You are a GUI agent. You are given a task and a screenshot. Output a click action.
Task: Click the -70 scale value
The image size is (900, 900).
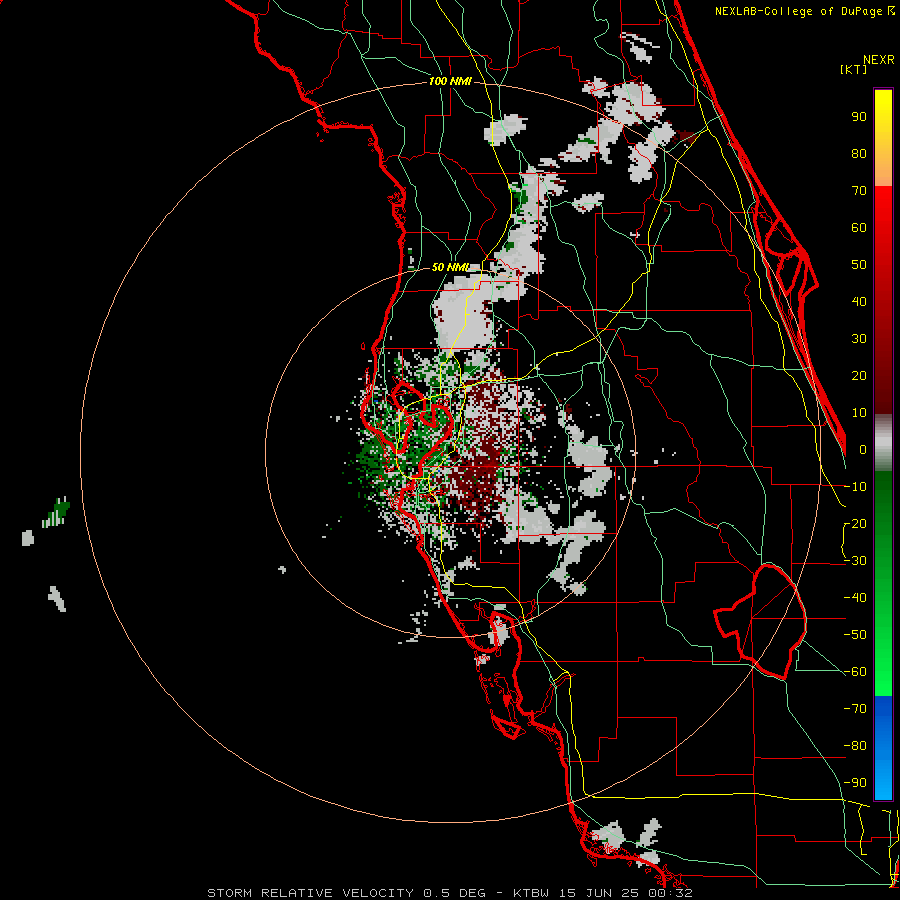(855, 708)
